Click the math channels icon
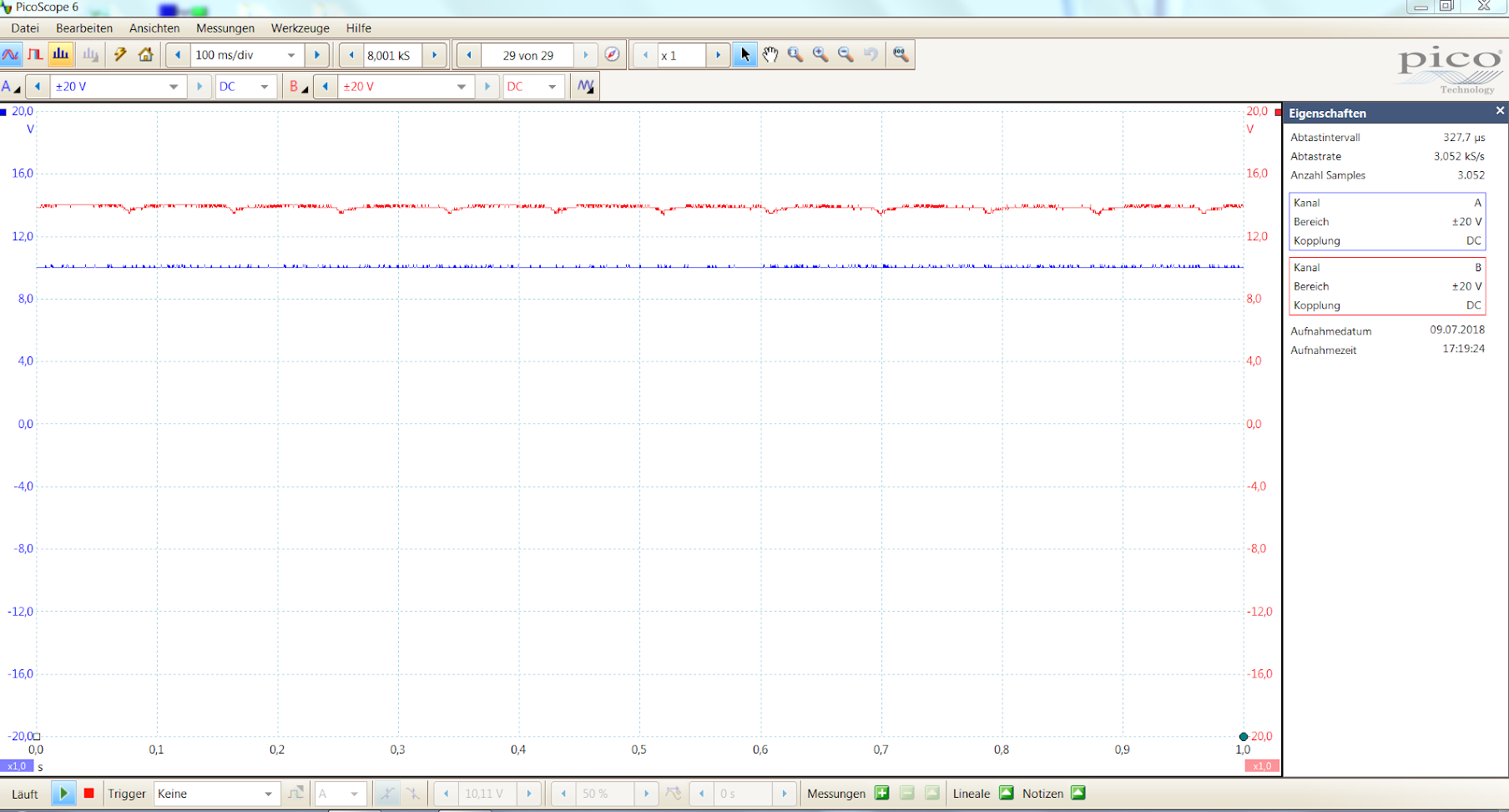The width and height of the screenshot is (1509, 812). [586, 87]
